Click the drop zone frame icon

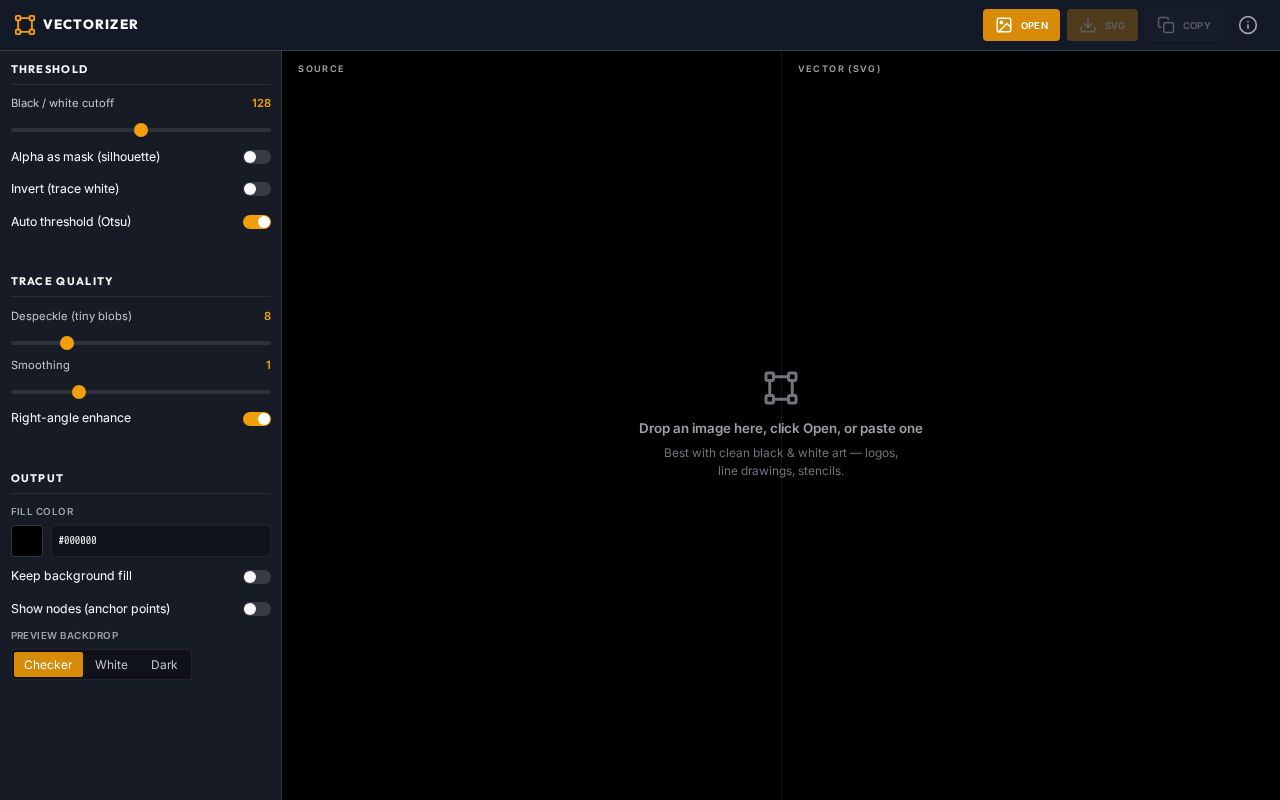coord(781,388)
